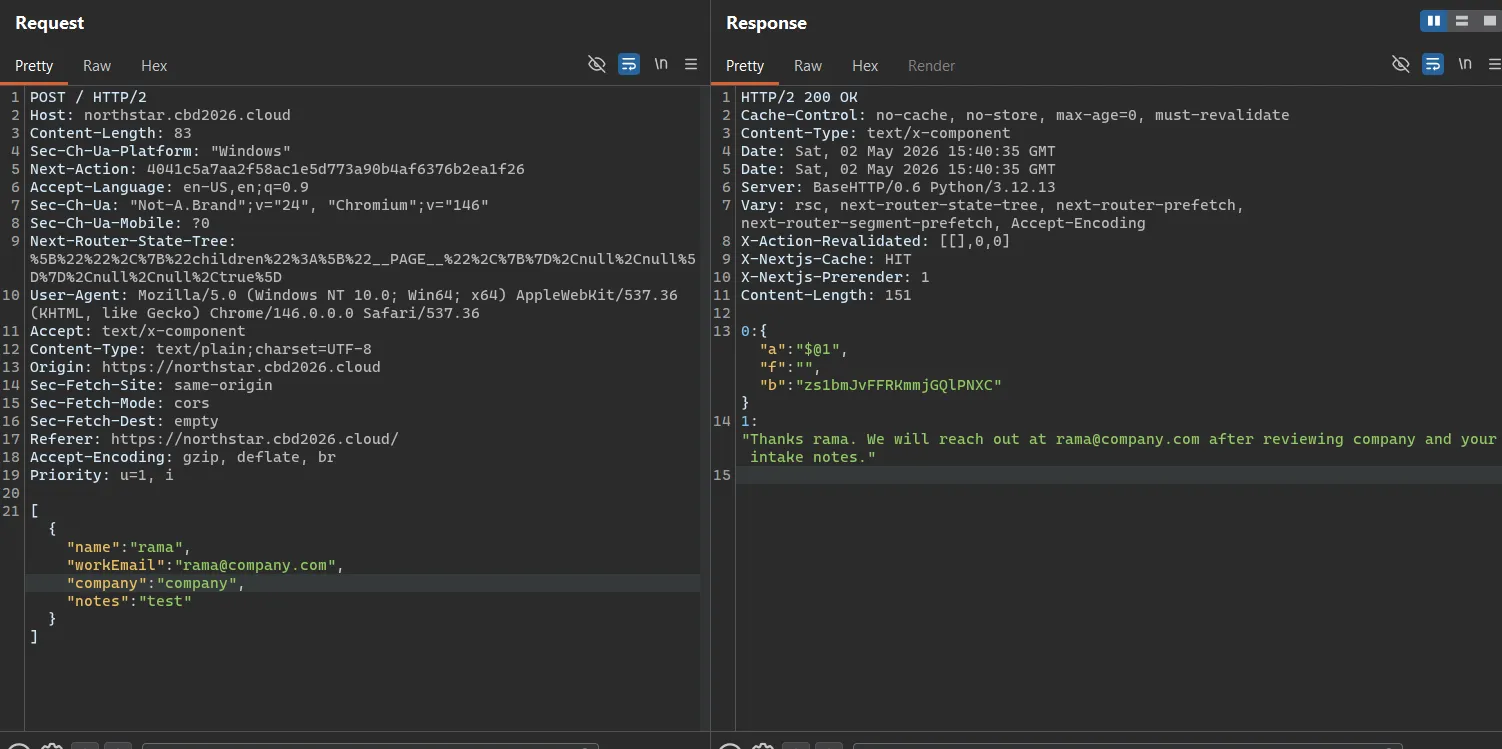Switch Request view to Raw tab
The height and width of the screenshot is (749, 1502).
(97, 65)
